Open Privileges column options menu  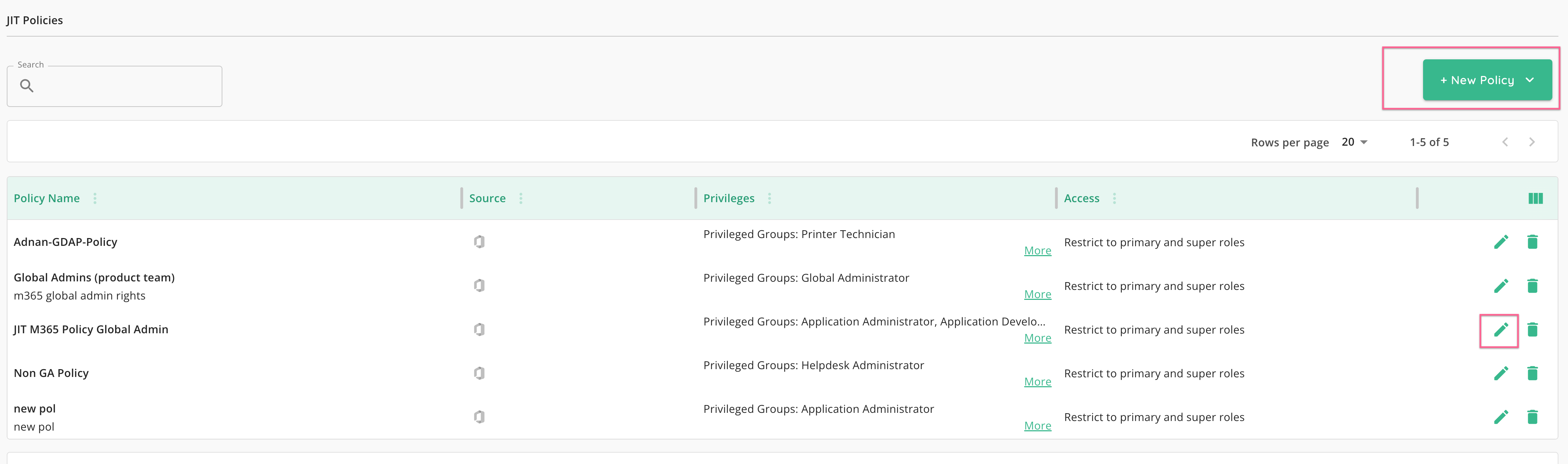tap(769, 199)
